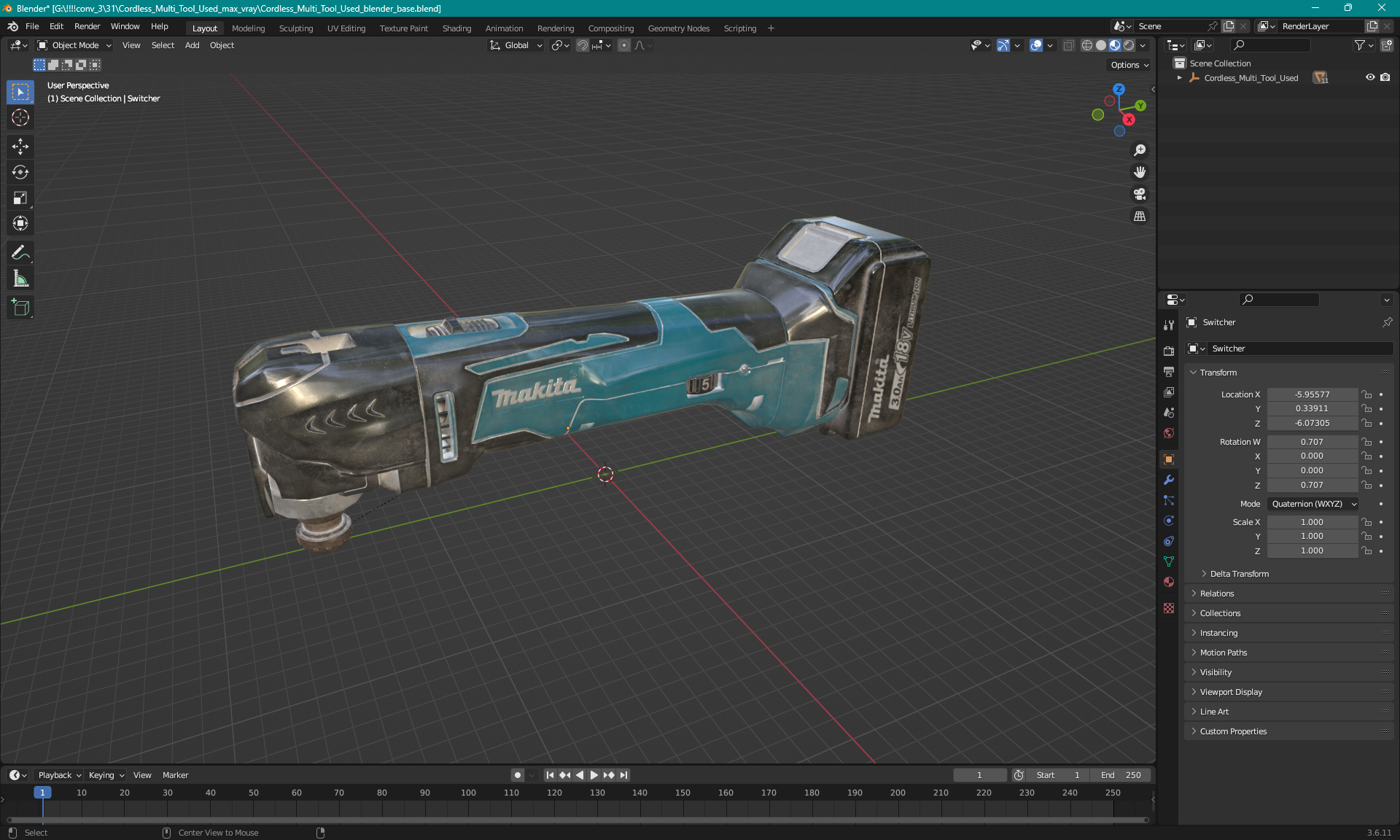Select the Rotate tool
Viewport: 1400px width, 840px height.
pos(20,172)
